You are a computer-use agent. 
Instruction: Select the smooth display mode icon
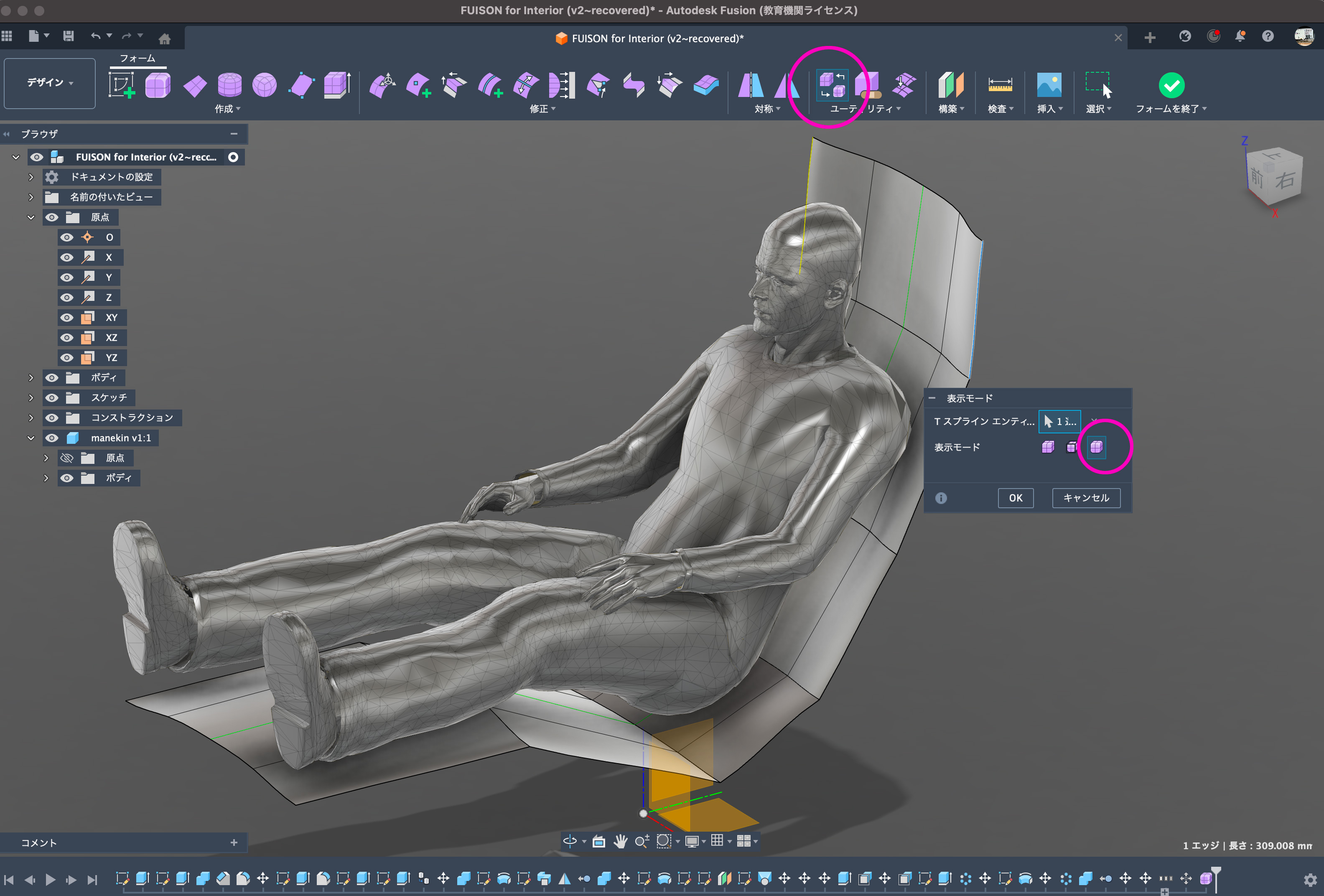click(1097, 447)
